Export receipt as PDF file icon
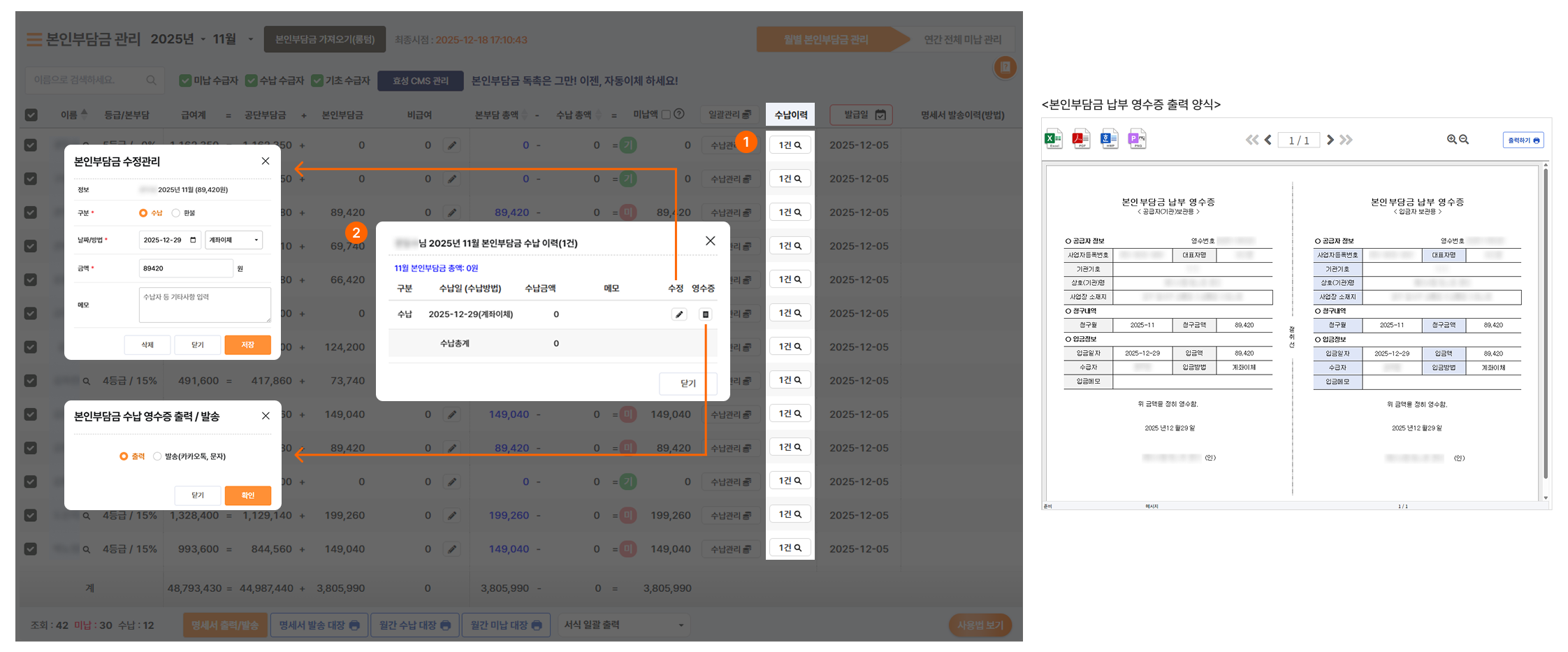Viewport: 1568px width, 652px height. pyautogui.click(x=1081, y=139)
